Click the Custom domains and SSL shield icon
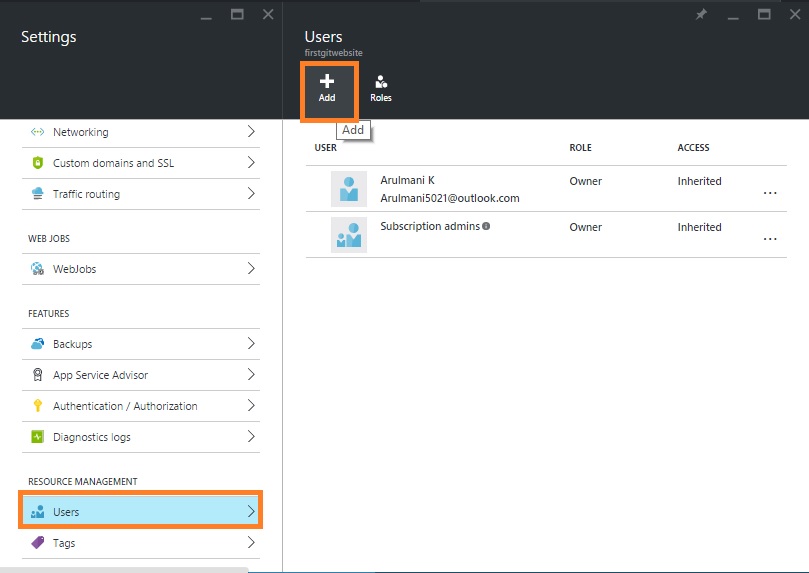This screenshot has width=809, height=573. [x=38, y=163]
